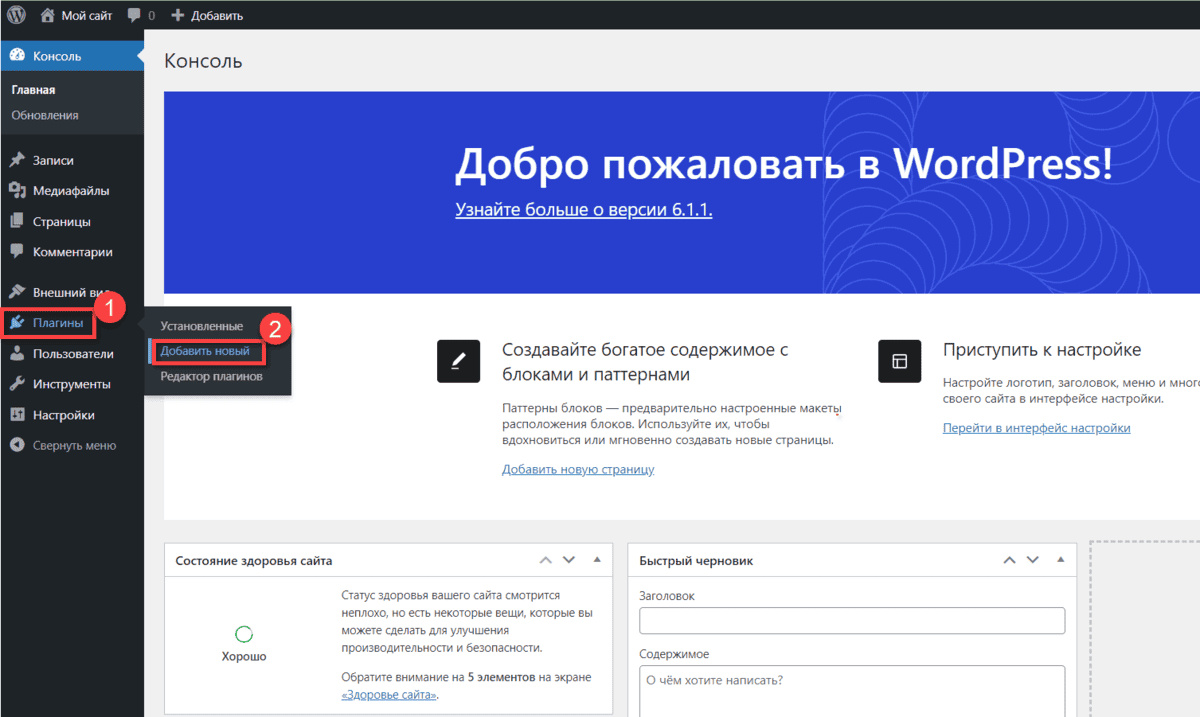
Task: Click the Медиафайлы media icon
Action: point(17,190)
